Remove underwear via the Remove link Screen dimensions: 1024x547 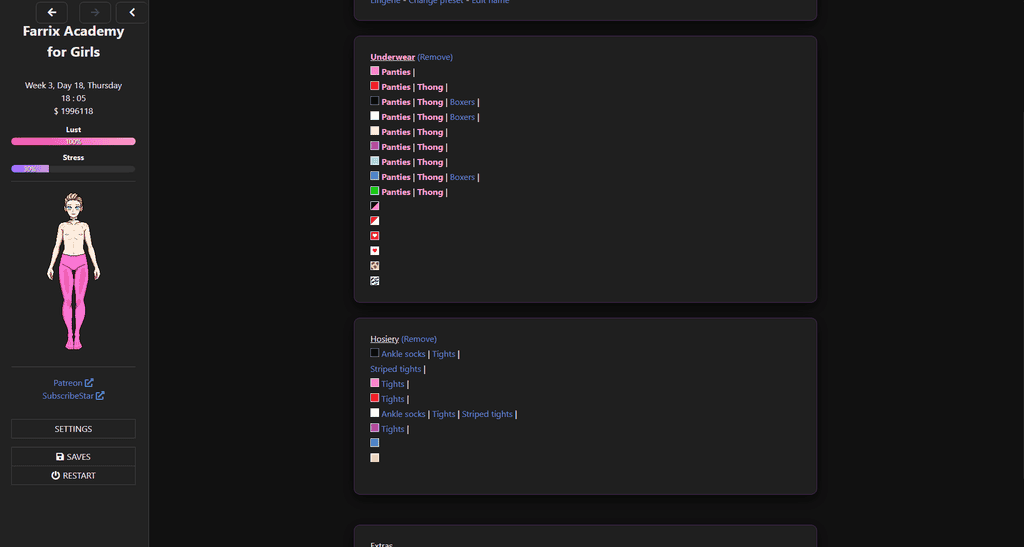[435, 57]
